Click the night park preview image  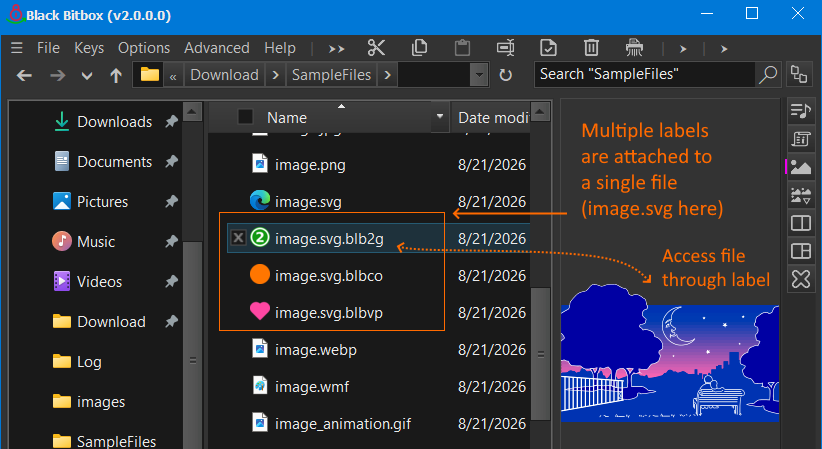(x=669, y=353)
